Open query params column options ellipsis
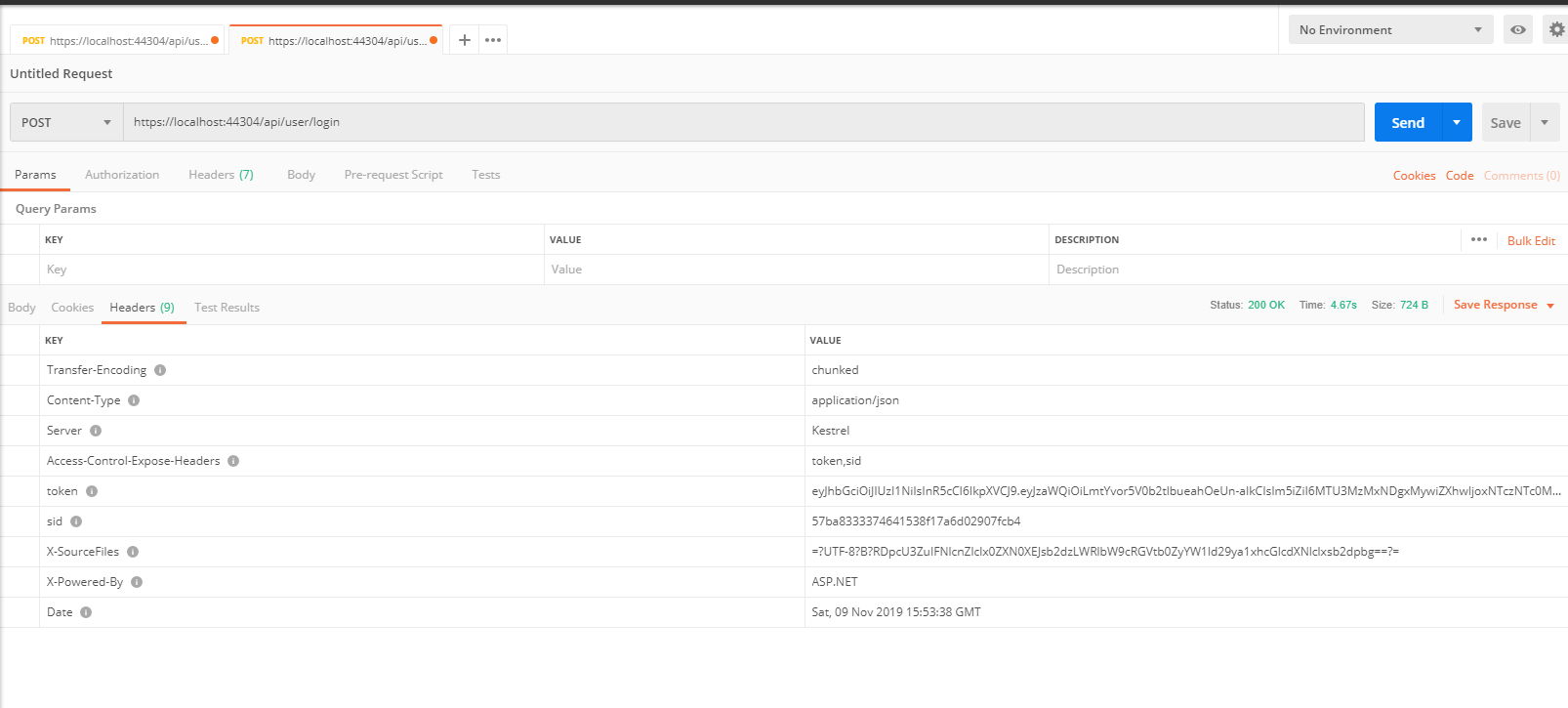The height and width of the screenshot is (708, 1568). point(1479,239)
